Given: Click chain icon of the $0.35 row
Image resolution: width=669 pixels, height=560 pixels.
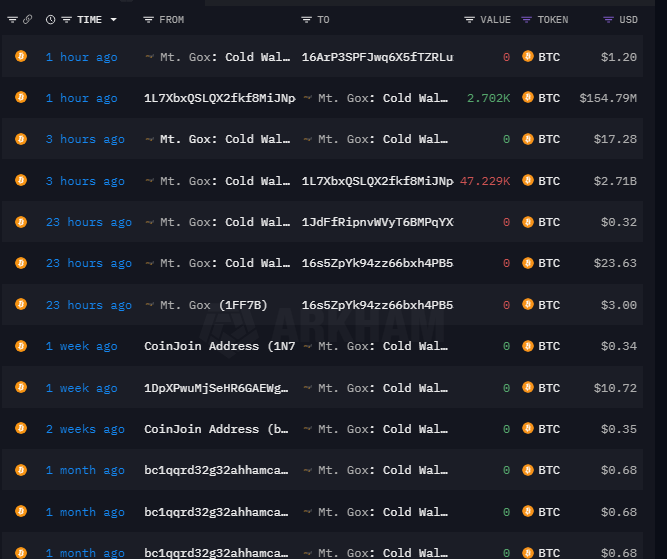Looking at the screenshot, I should pyautogui.click(x=21, y=428).
